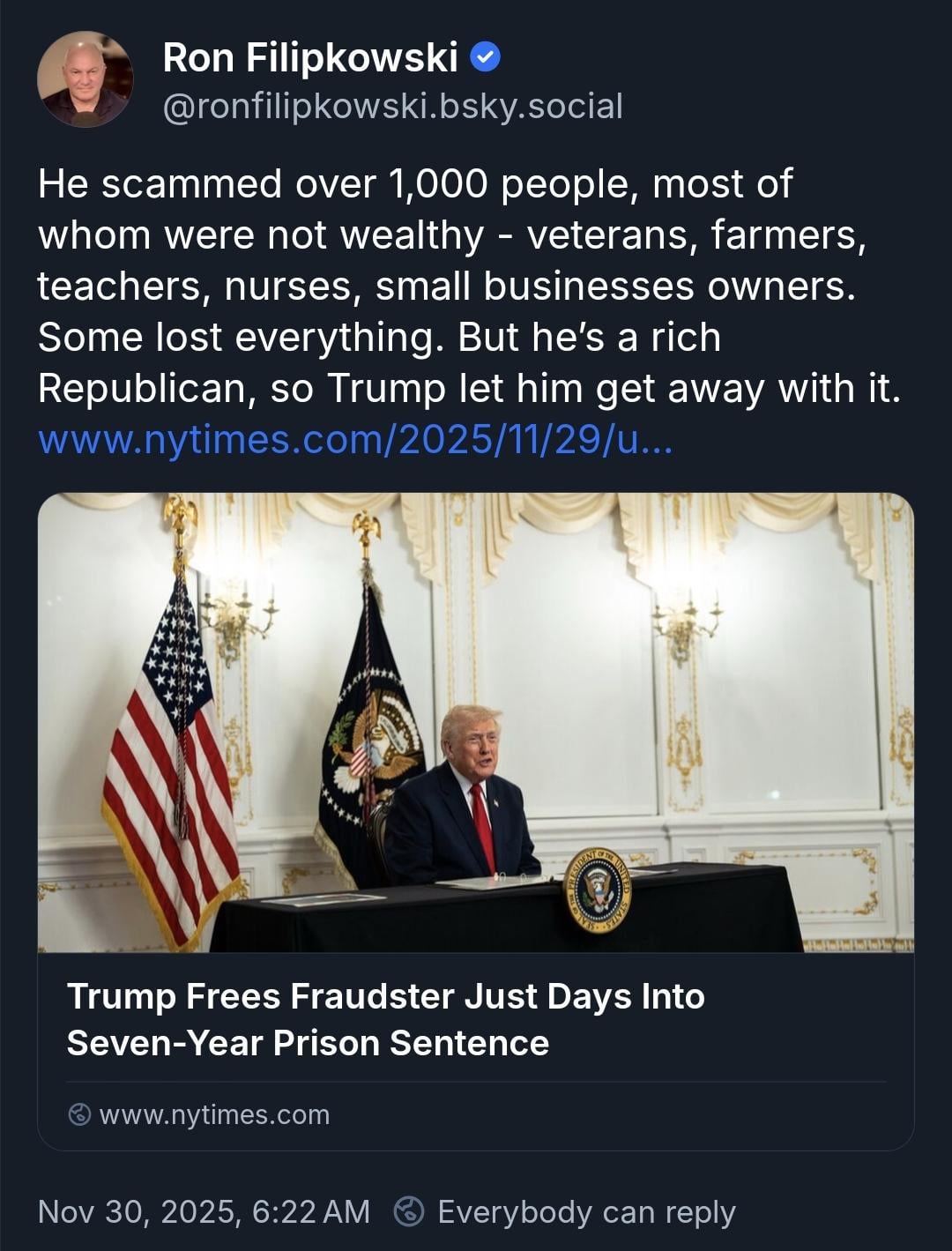Click the @ronfilipkowski.bsky.social handle
This screenshot has height=1251, width=952.
point(393,106)
